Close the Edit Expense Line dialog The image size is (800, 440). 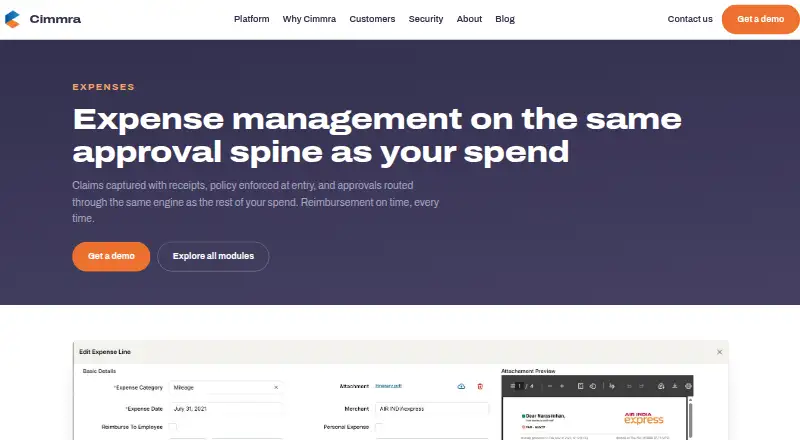point(719,352)
